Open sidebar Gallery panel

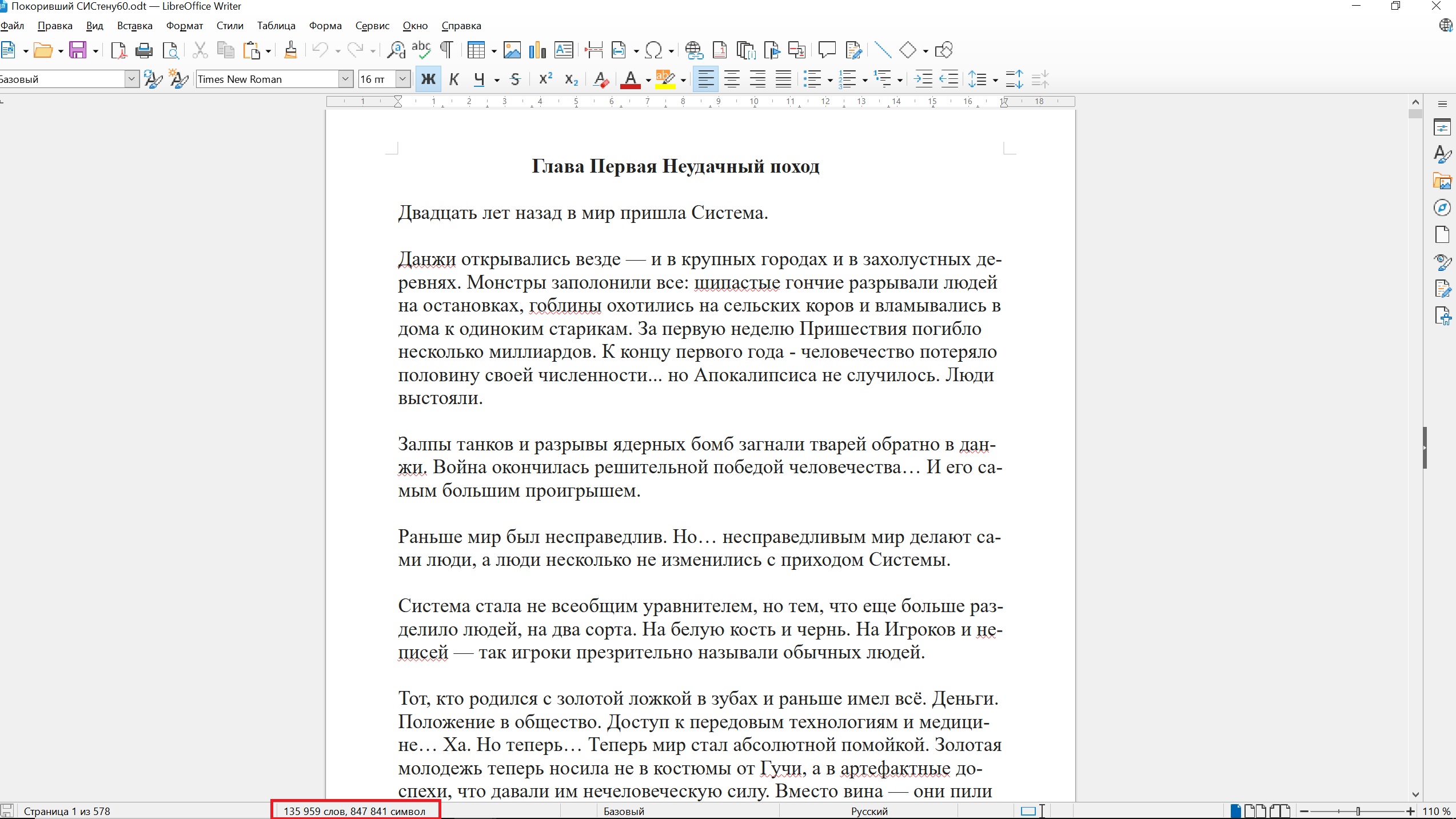(1442, 181)
